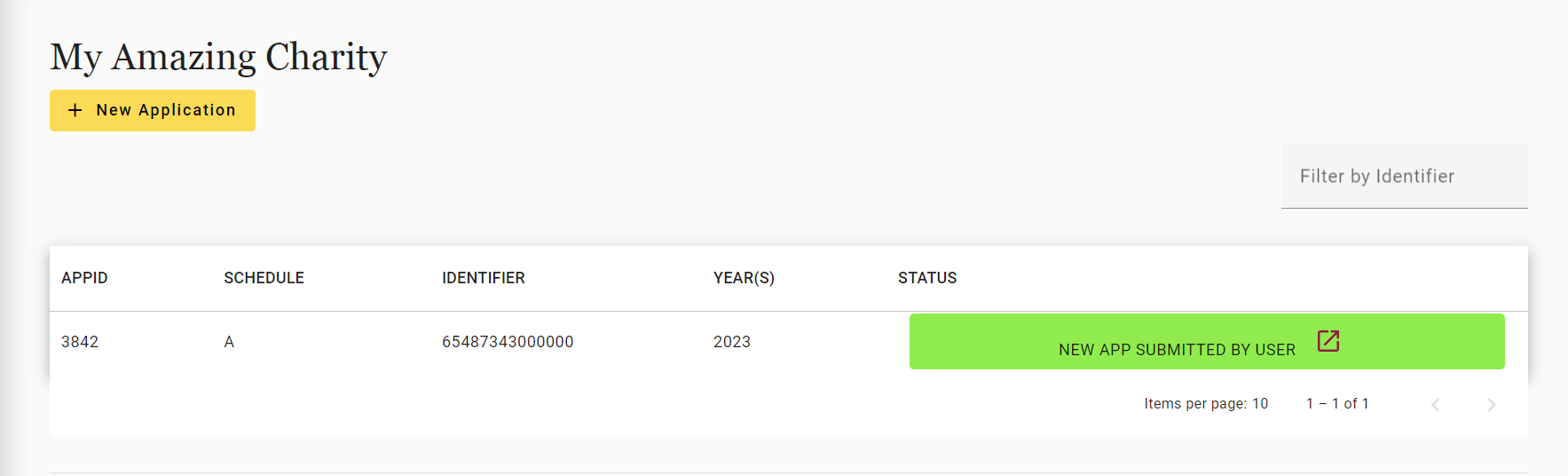Click the Items per page label

click(x=1194, y=404)
